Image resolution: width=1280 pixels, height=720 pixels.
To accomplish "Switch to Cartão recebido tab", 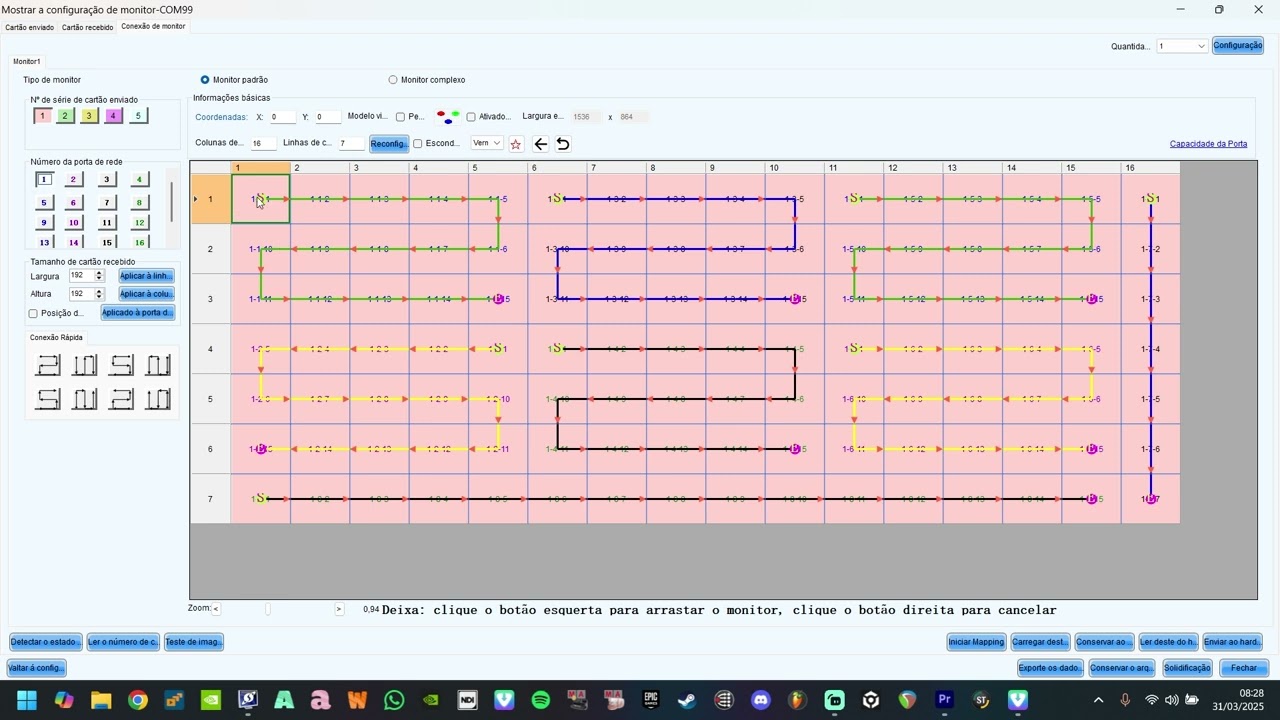I will [x=88, y=27].
